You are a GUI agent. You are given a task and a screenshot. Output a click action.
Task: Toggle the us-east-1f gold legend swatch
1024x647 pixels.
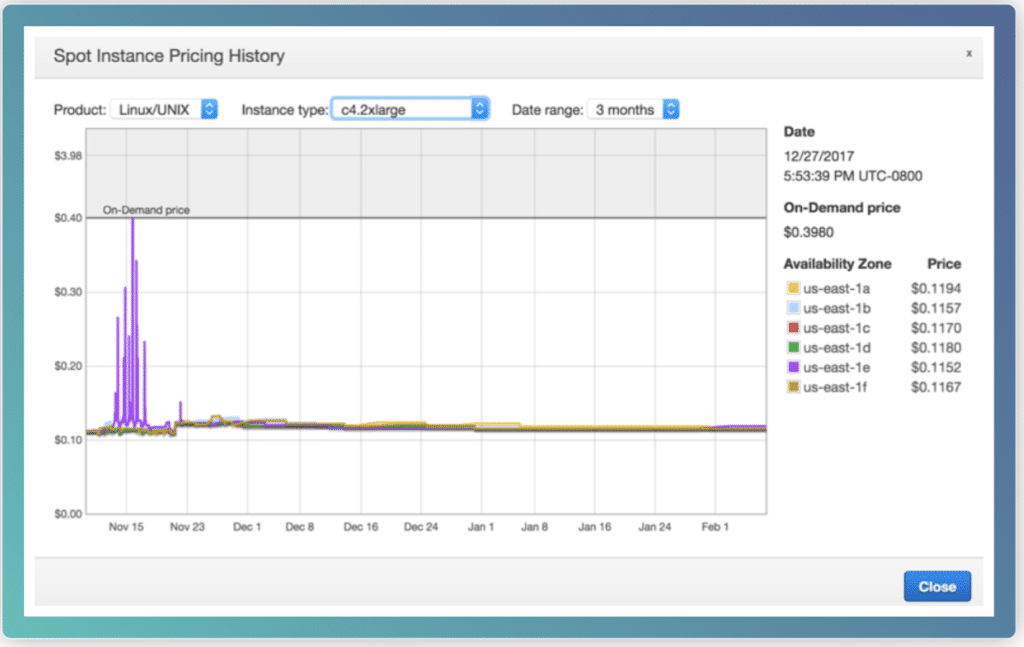pos(793,387)
